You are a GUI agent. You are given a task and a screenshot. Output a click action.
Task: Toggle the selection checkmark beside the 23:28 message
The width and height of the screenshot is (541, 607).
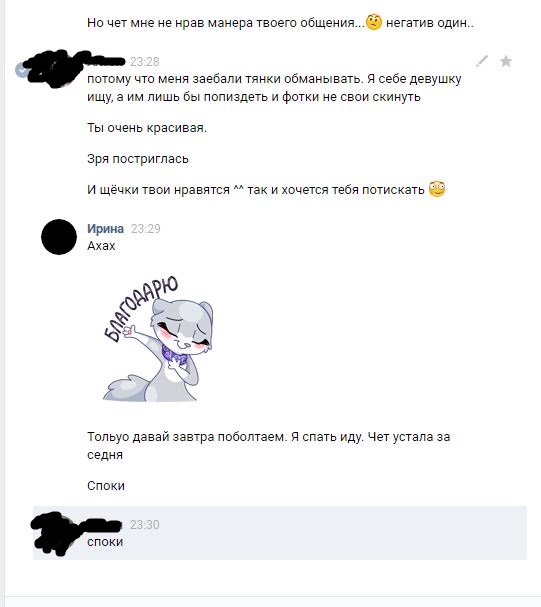tap(21, 70)
